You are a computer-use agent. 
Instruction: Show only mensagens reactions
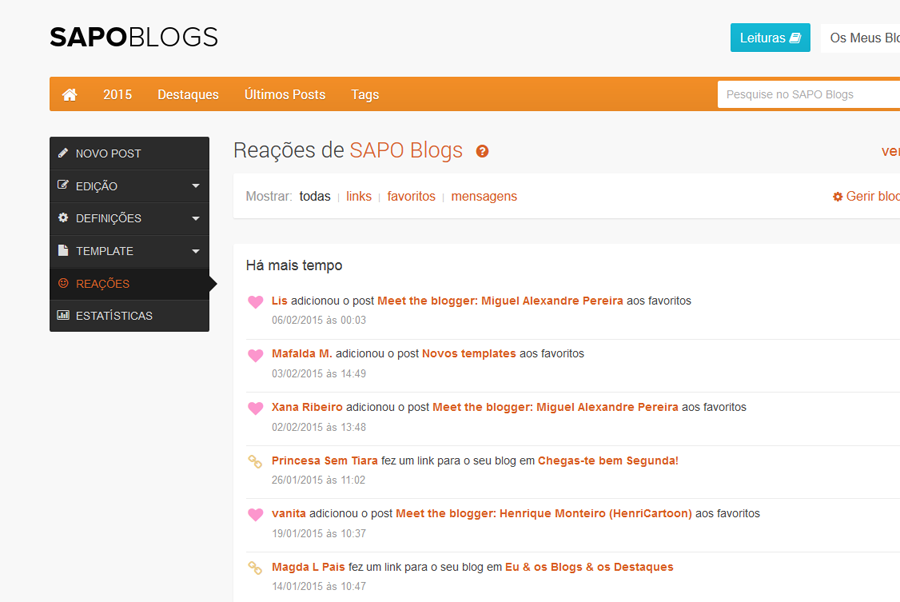(x=484, y=196)
